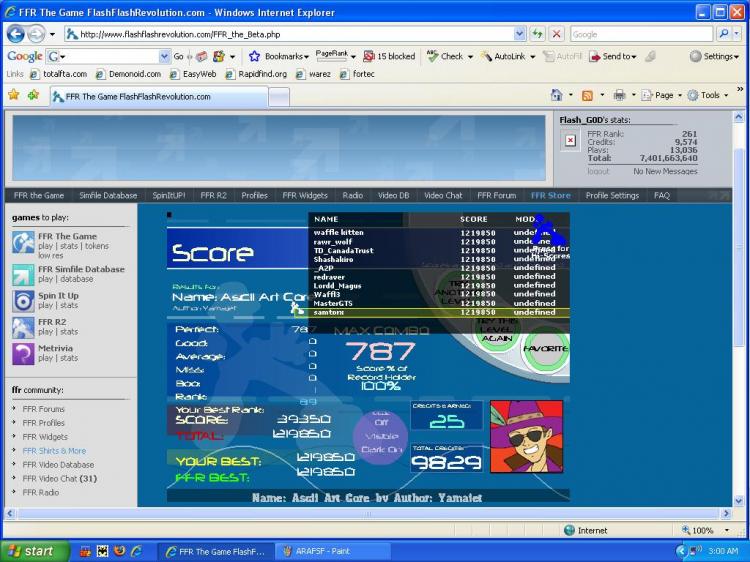Click the Refresh page icon

pyautogui.click(x=538, y=34)
